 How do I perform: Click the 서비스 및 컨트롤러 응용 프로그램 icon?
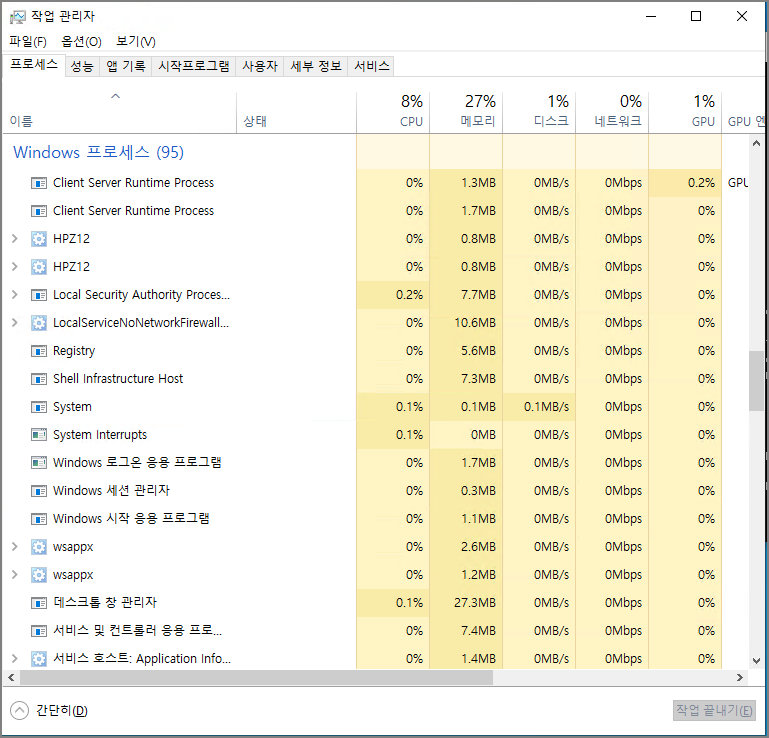39,631
